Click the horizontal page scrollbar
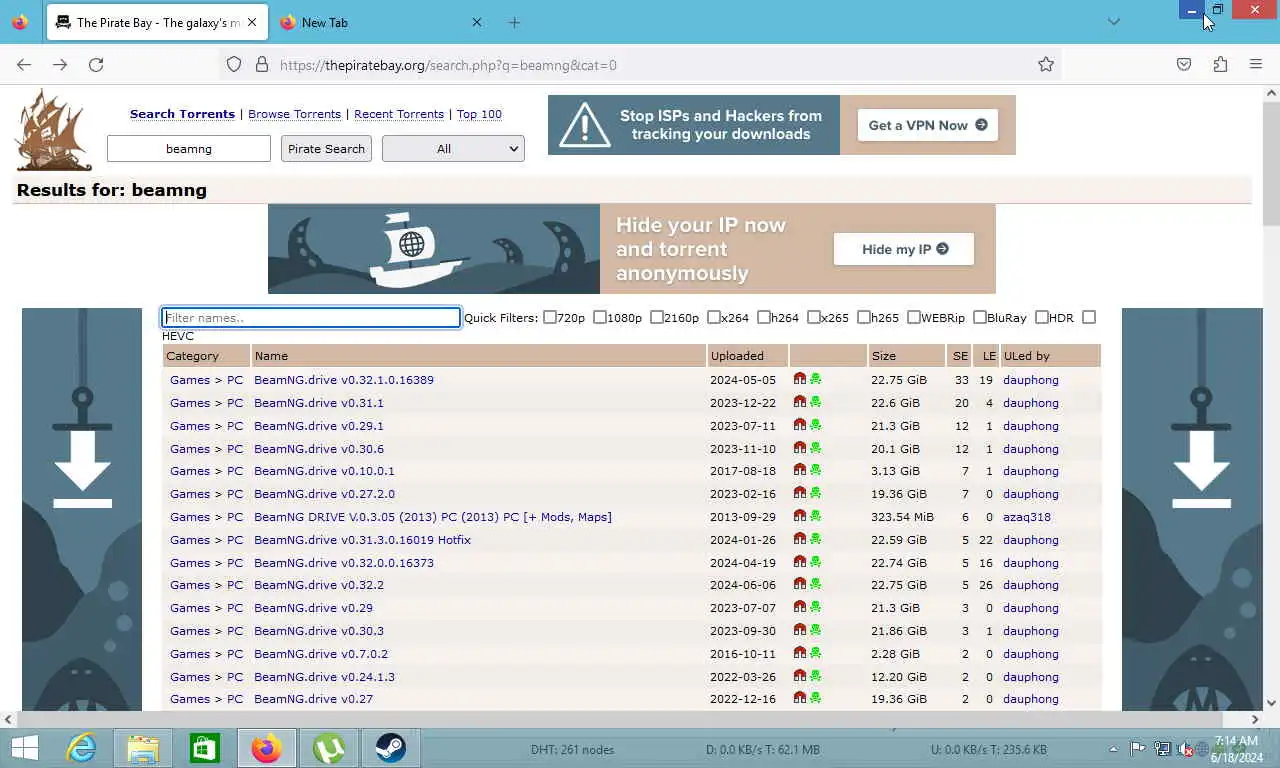The height and width of the screenshot is (768, 1280). pos(620,719)
